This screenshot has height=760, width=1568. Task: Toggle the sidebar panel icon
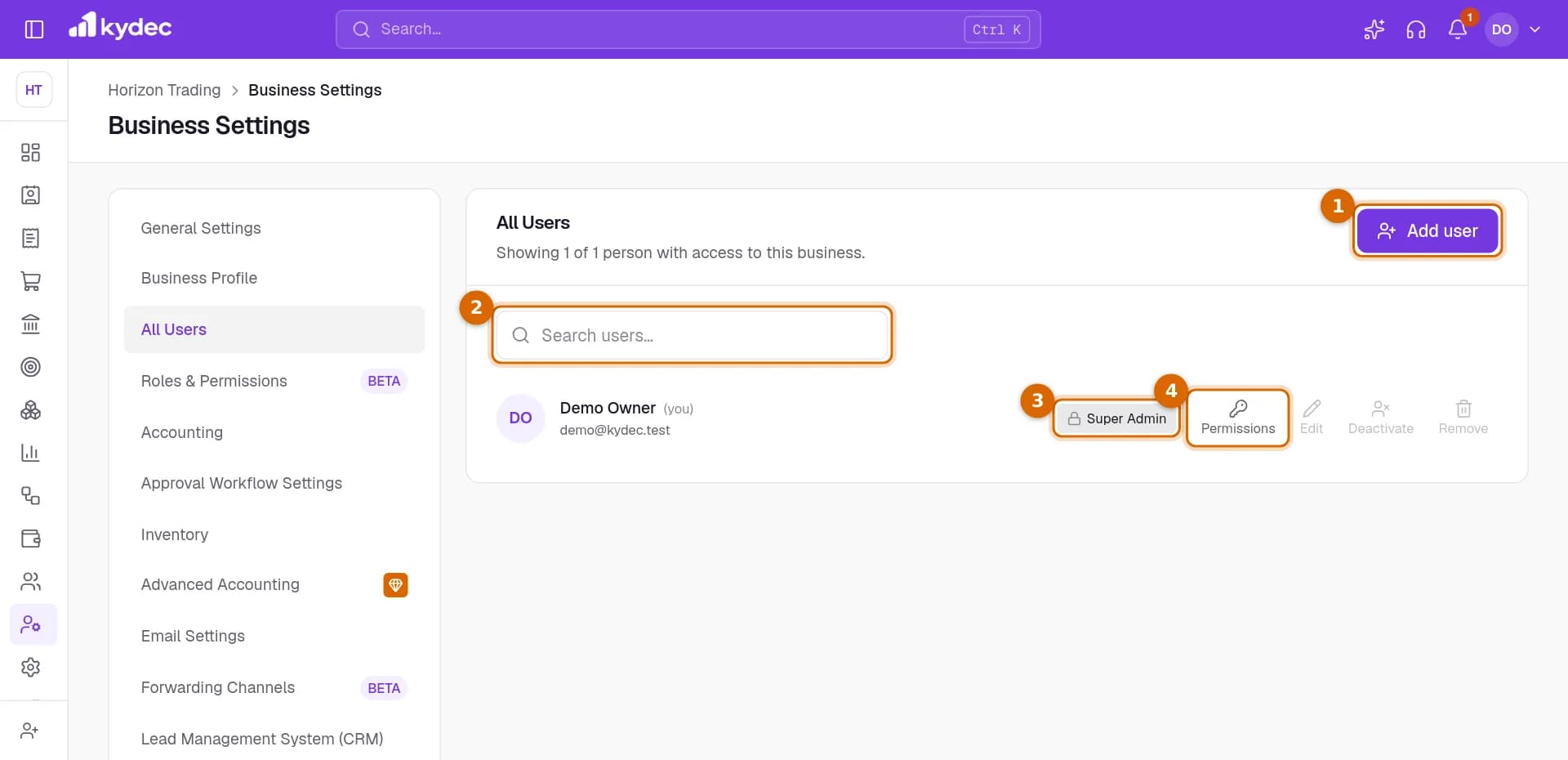pyautogui.click(x=34, y=29)
